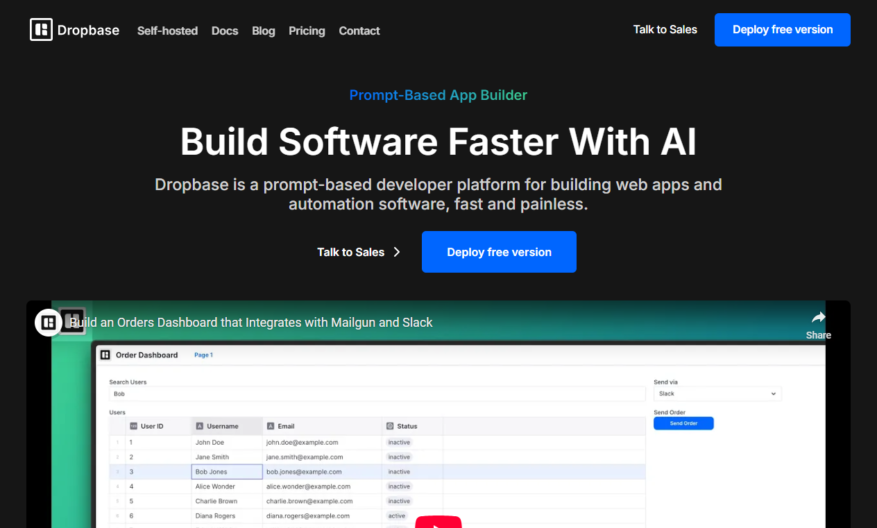Click the User ID column header
Screen dimensions: 877x528
(158, 426)
